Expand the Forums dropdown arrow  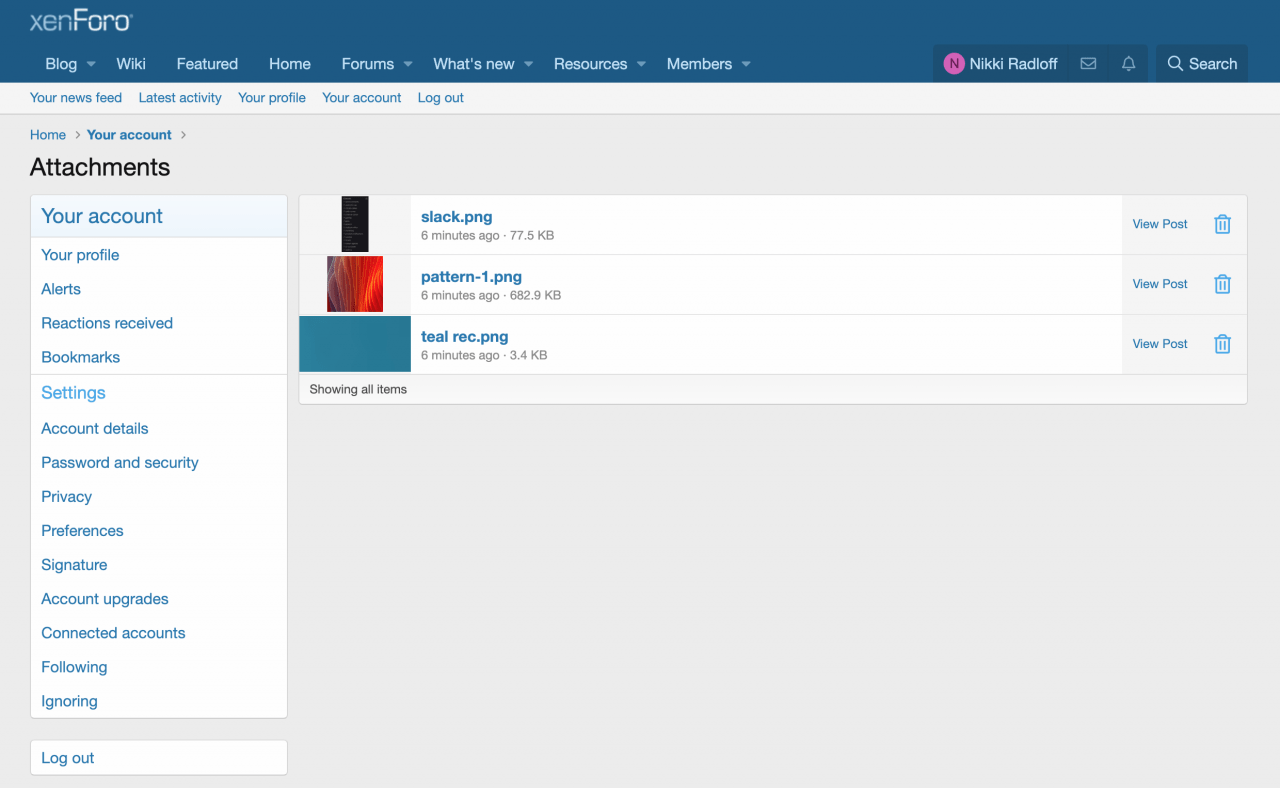click(x=408, y=64)
